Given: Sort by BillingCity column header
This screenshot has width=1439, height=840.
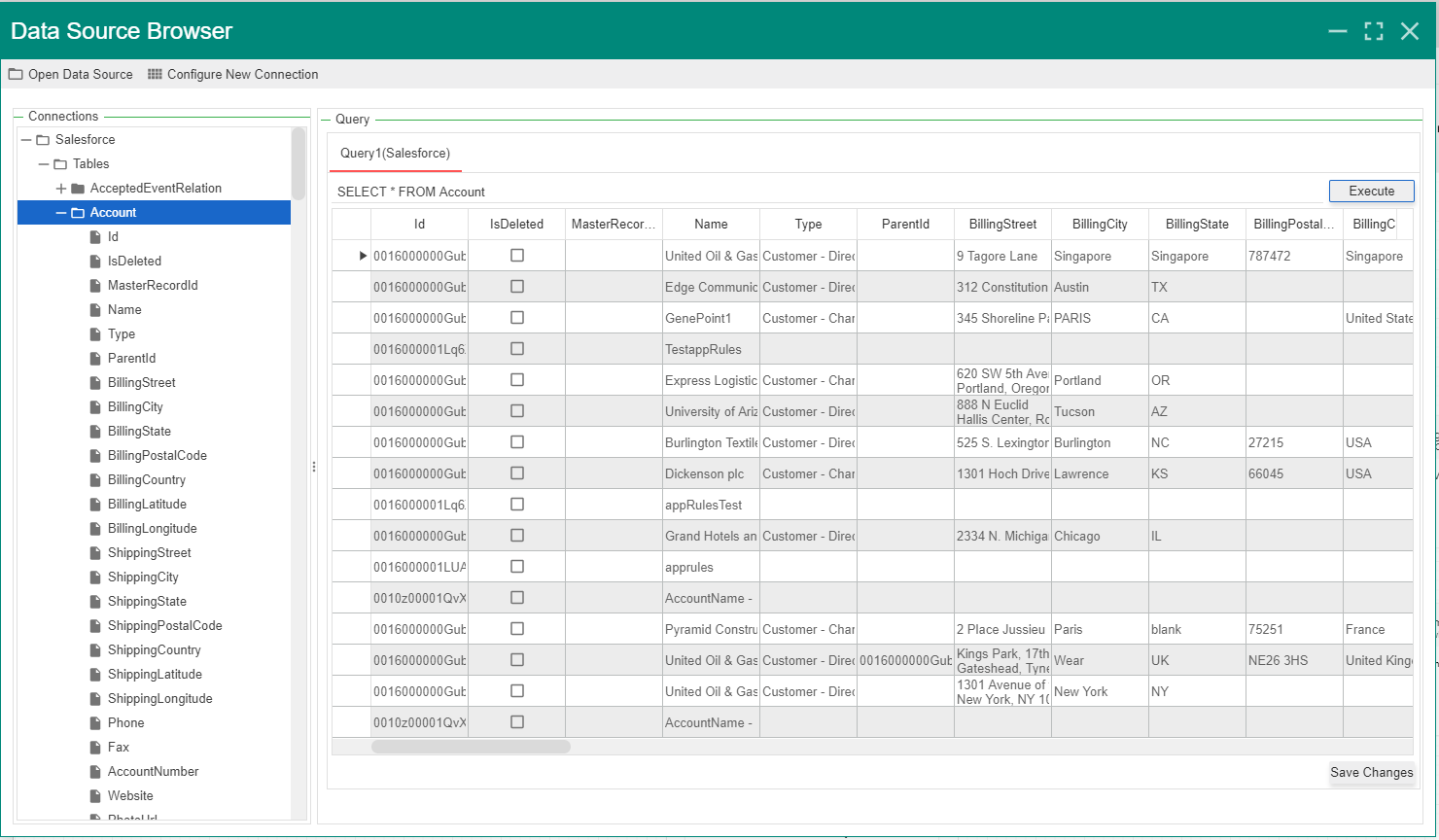Looking at the screenshot, I should pyautogui.click(x=1100, y=224).
